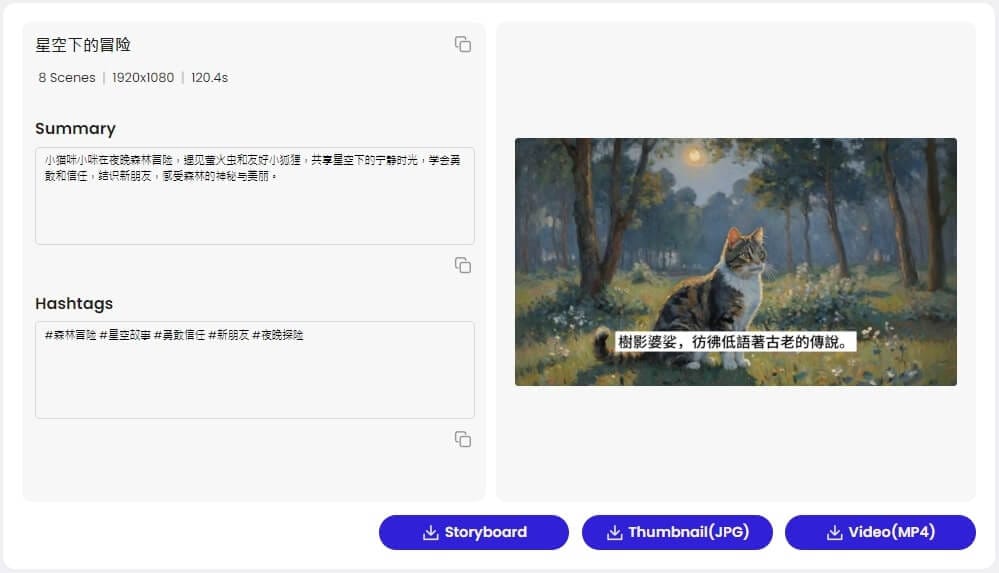Click the download arrow icon on Storyboard
Screen dimensions: 999x573
click(431, 533)
